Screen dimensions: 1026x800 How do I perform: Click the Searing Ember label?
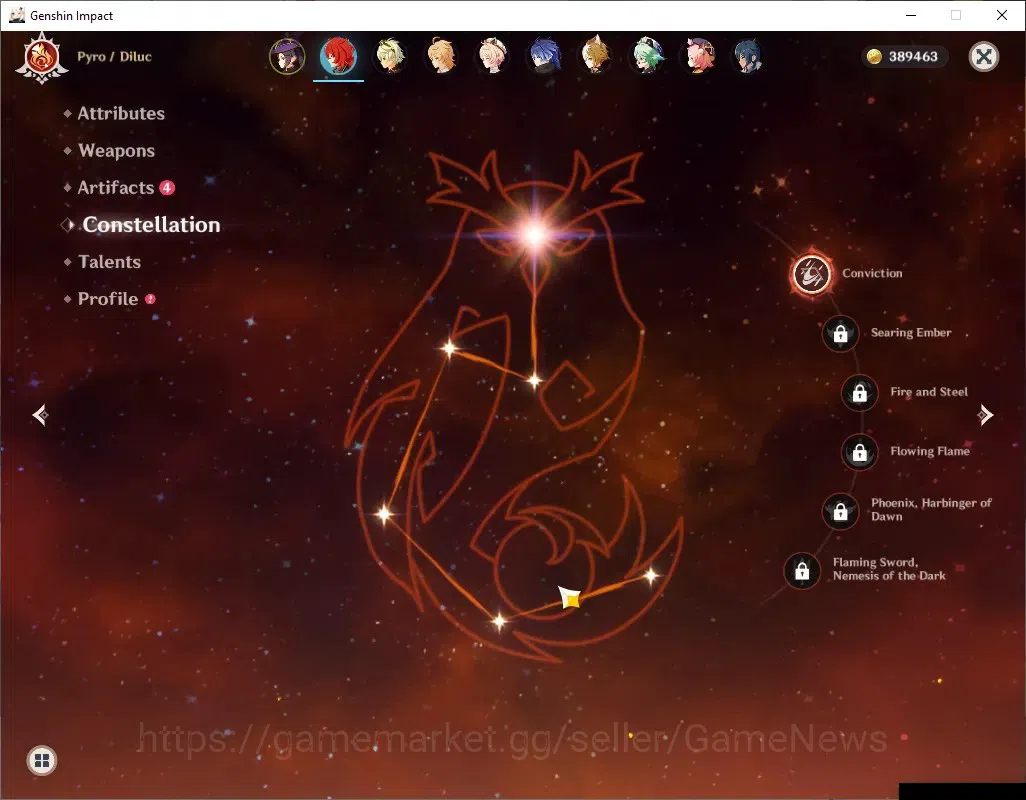(x=911, y=332)
